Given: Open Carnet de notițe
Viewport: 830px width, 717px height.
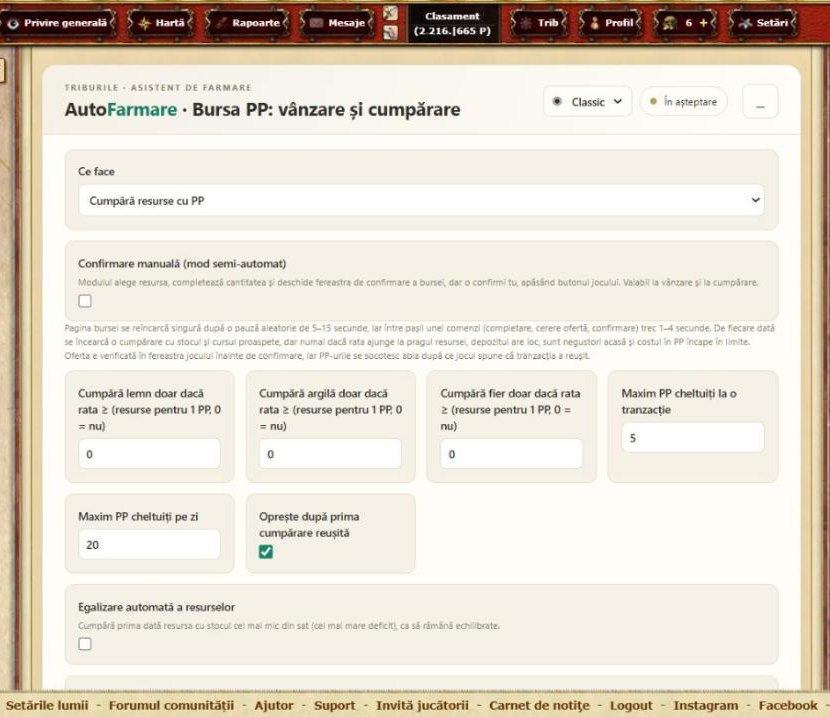Looking at the screenshot, I should (x=539, y=705).
